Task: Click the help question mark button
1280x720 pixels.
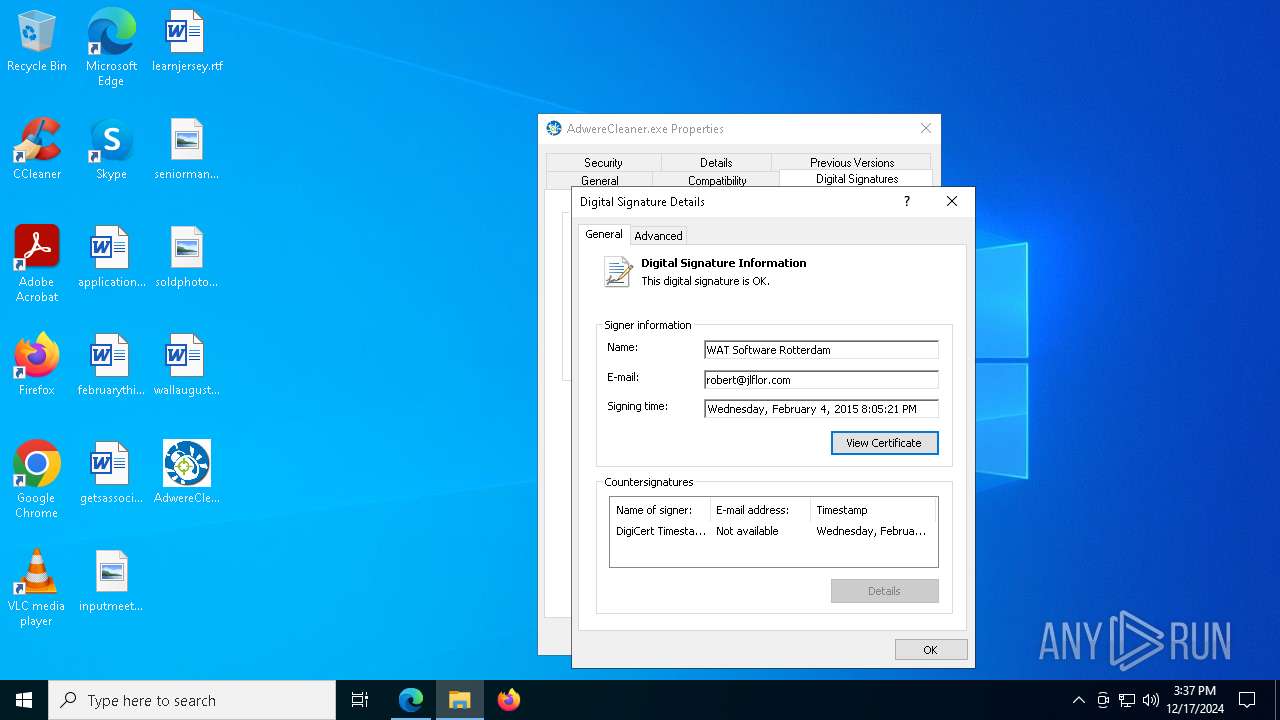Action: [907, 201]
